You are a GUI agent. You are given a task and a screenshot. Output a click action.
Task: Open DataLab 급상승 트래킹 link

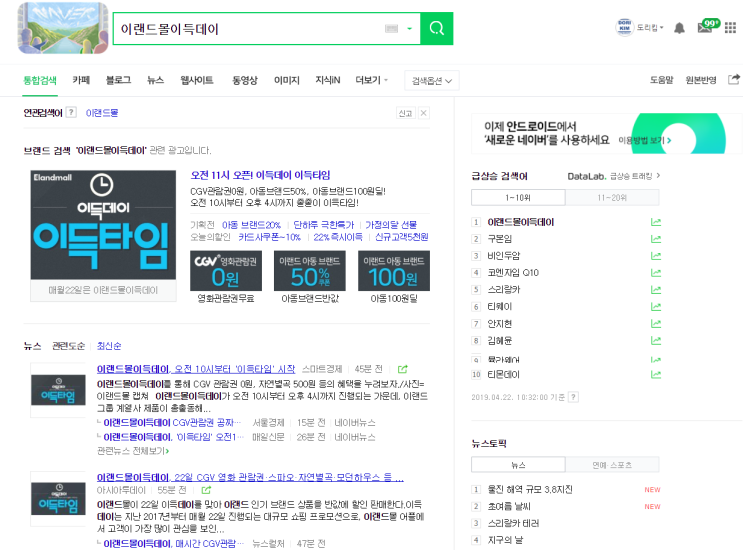click(614, 176)
